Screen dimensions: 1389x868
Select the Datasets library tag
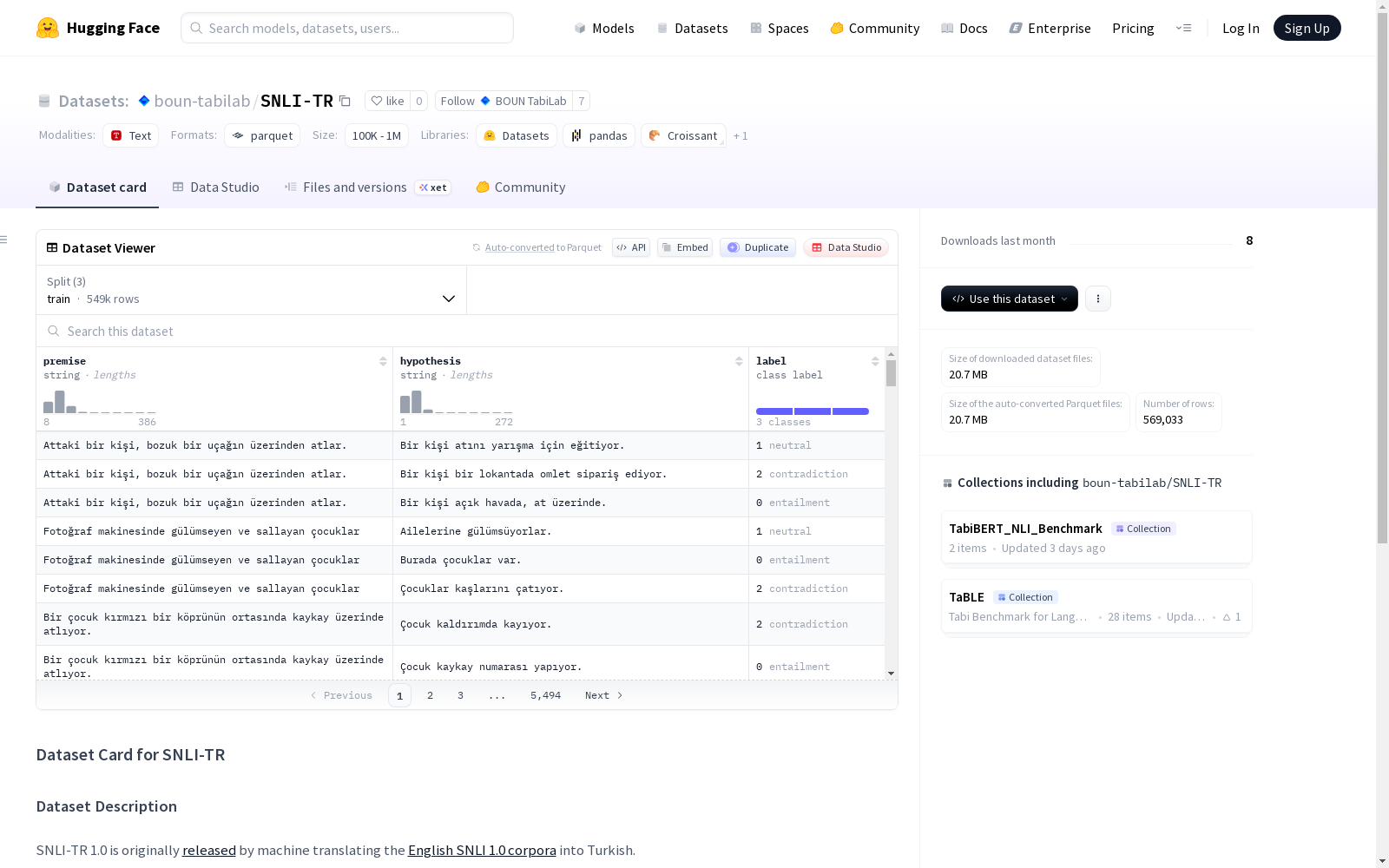click(517, 135)
